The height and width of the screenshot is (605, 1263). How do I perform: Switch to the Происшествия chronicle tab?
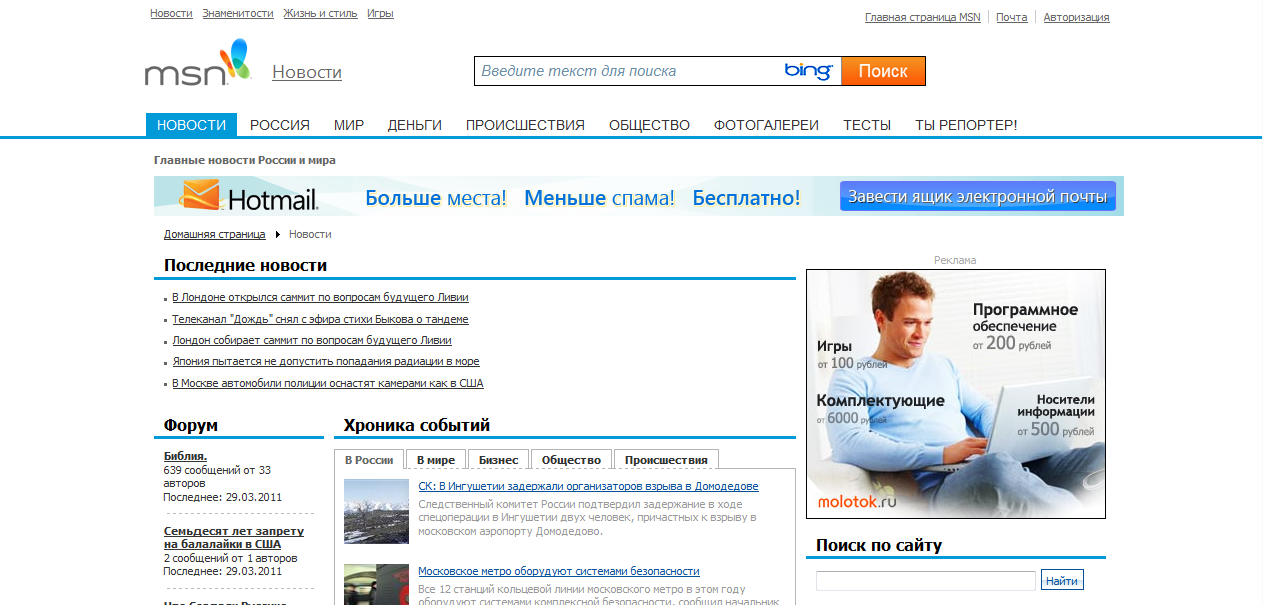point(665,458)
